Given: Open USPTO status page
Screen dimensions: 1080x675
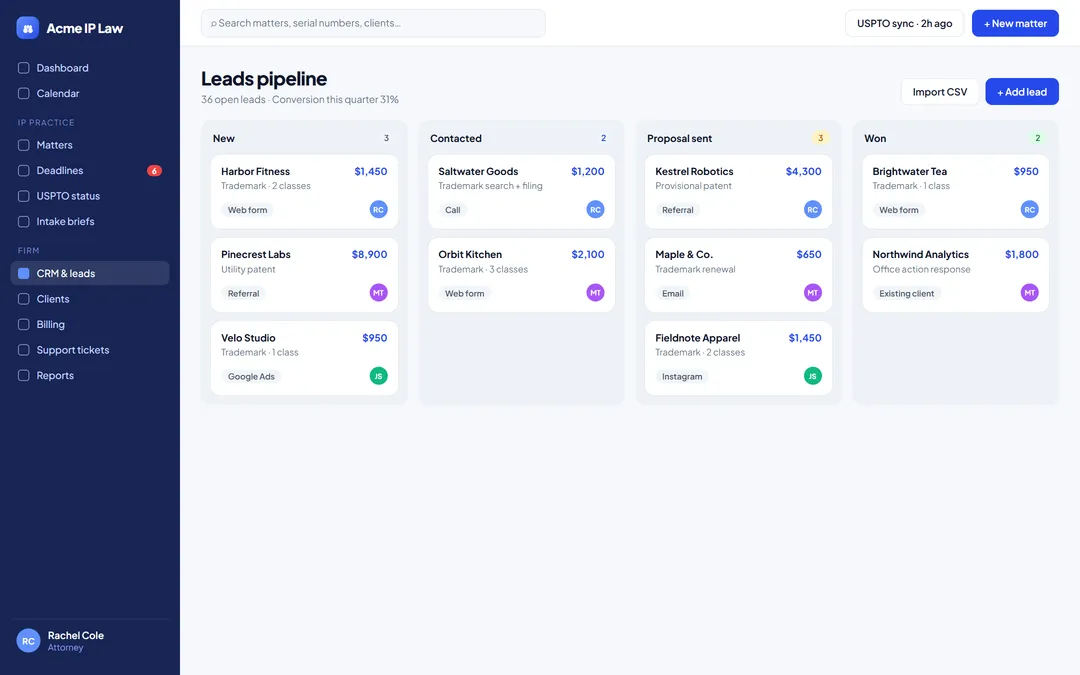Looking at the screenshot, I should [x=90, y=196].
